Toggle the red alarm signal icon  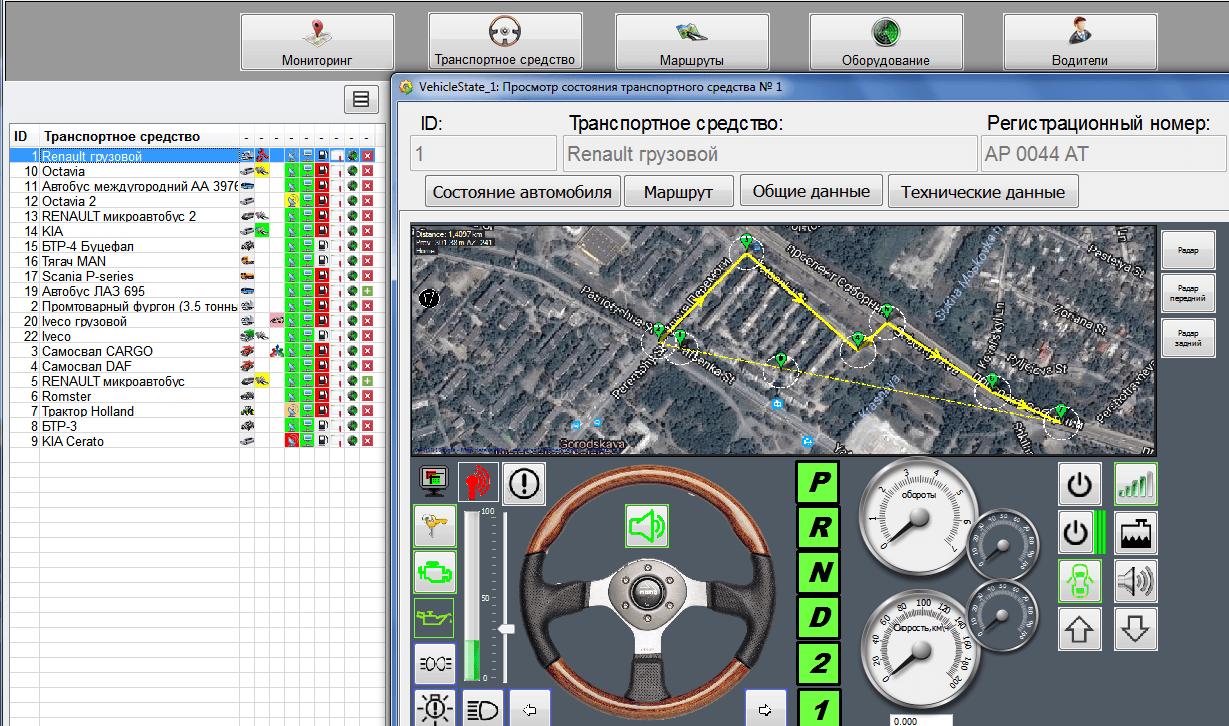coord(478,482)
